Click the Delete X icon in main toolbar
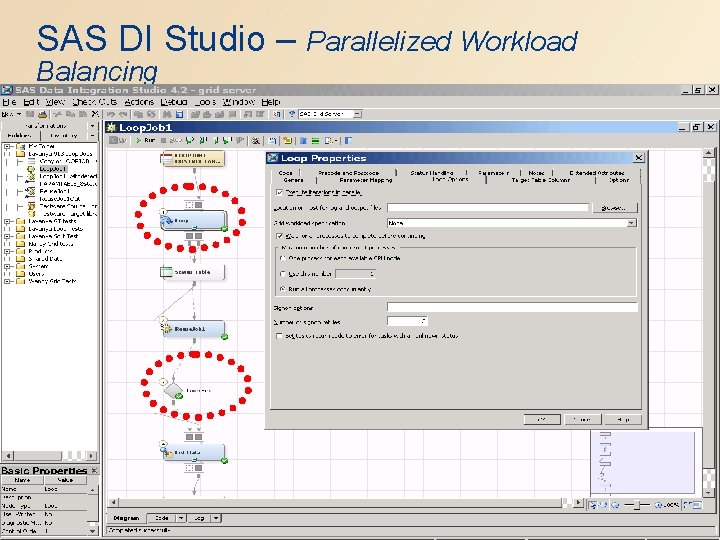The height and width of the screenshot is (540, 720). click(x=95, y=114)
